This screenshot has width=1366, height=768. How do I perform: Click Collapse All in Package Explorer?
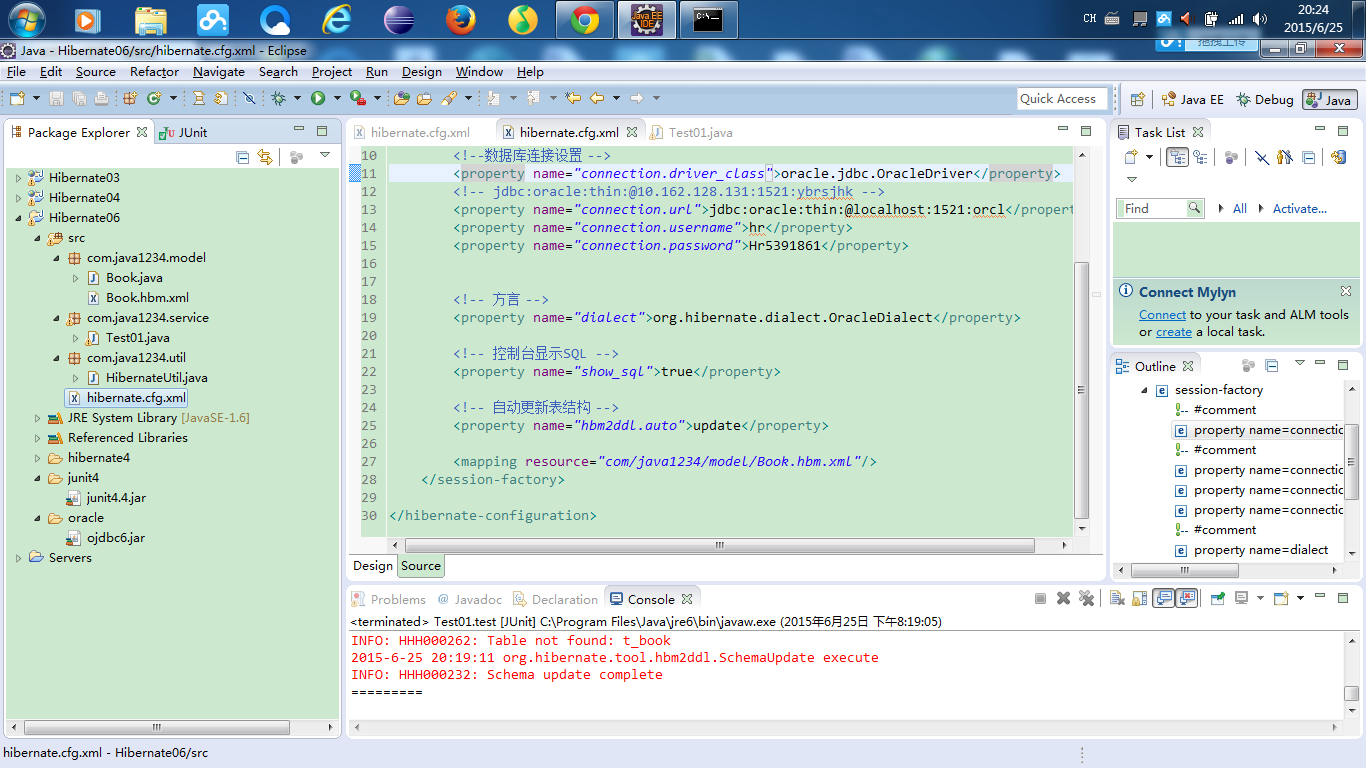click(x=242, y=157)
